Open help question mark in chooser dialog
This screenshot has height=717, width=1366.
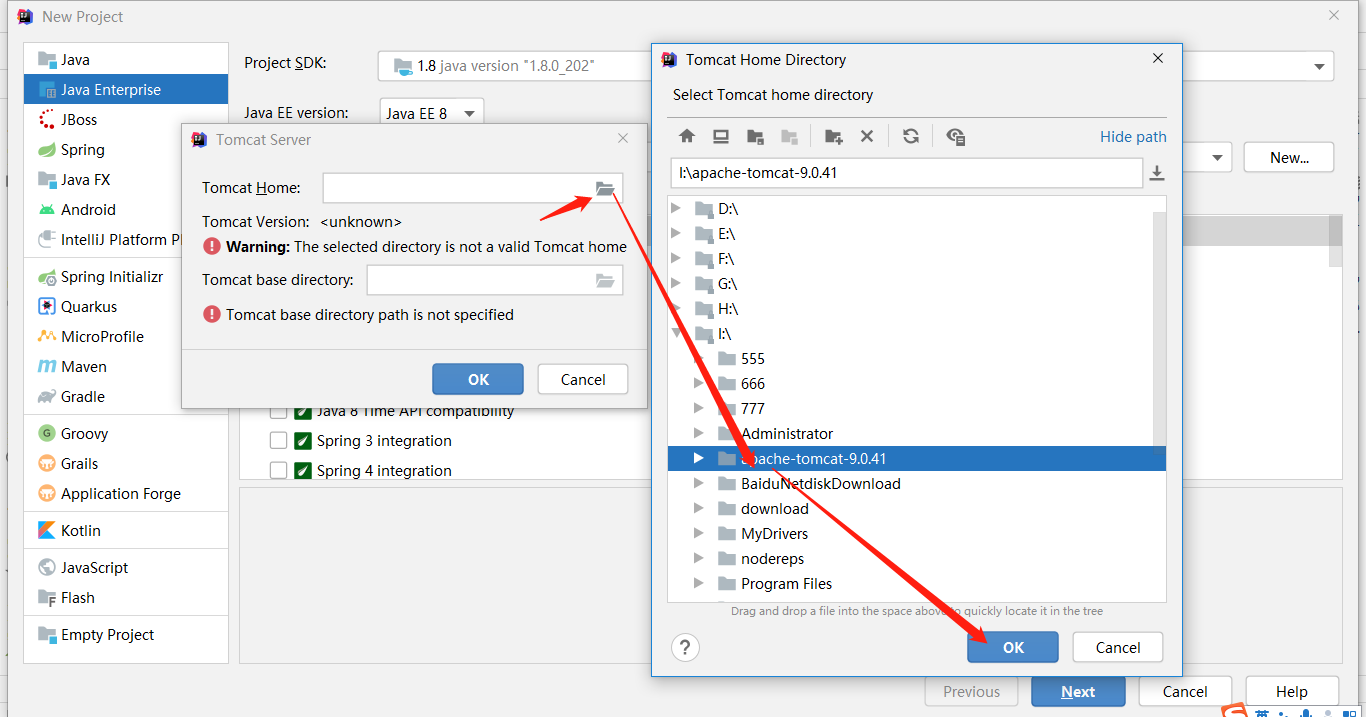[685, 647]
